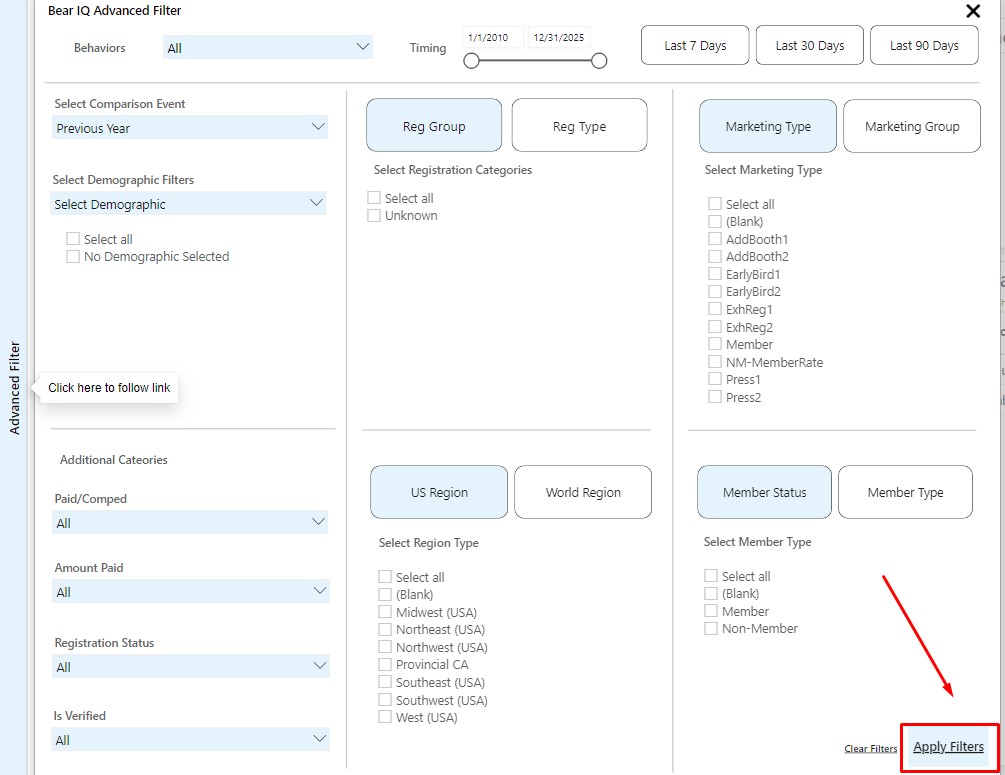Switch to the Reg Type tab
Viewport: 1005px width, 775px height.
point(579,127)
